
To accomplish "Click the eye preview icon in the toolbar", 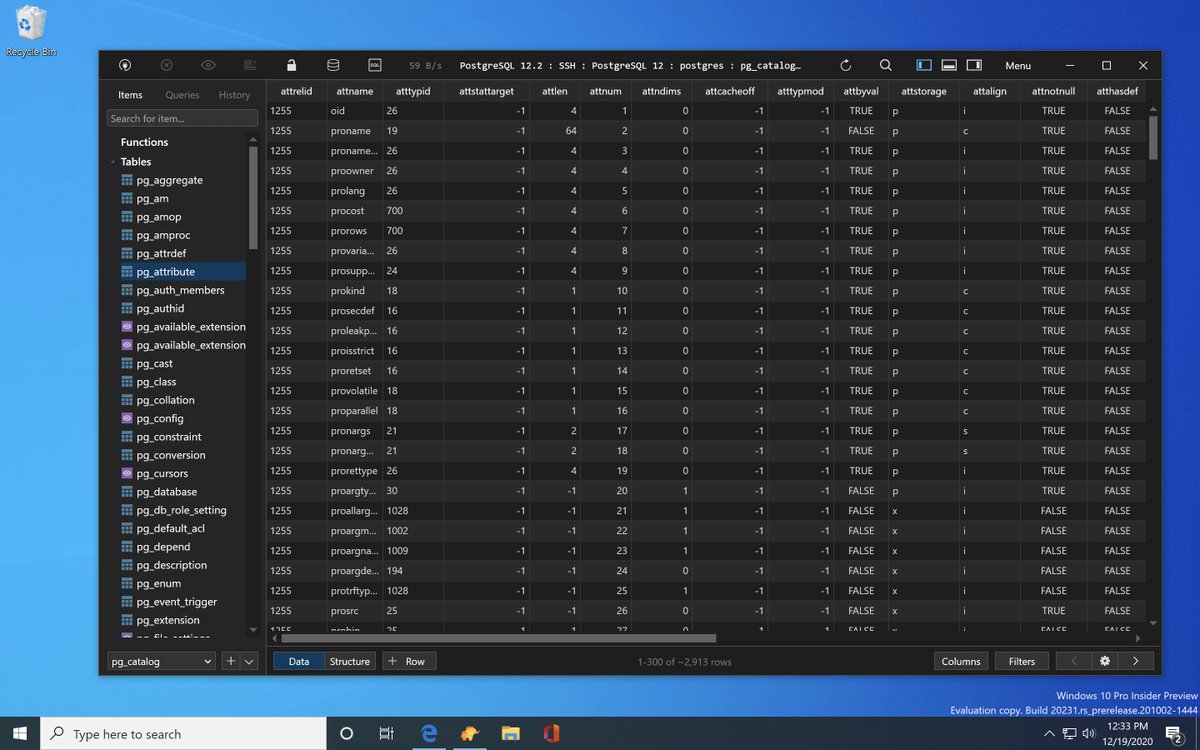I will tap(208, 65).
